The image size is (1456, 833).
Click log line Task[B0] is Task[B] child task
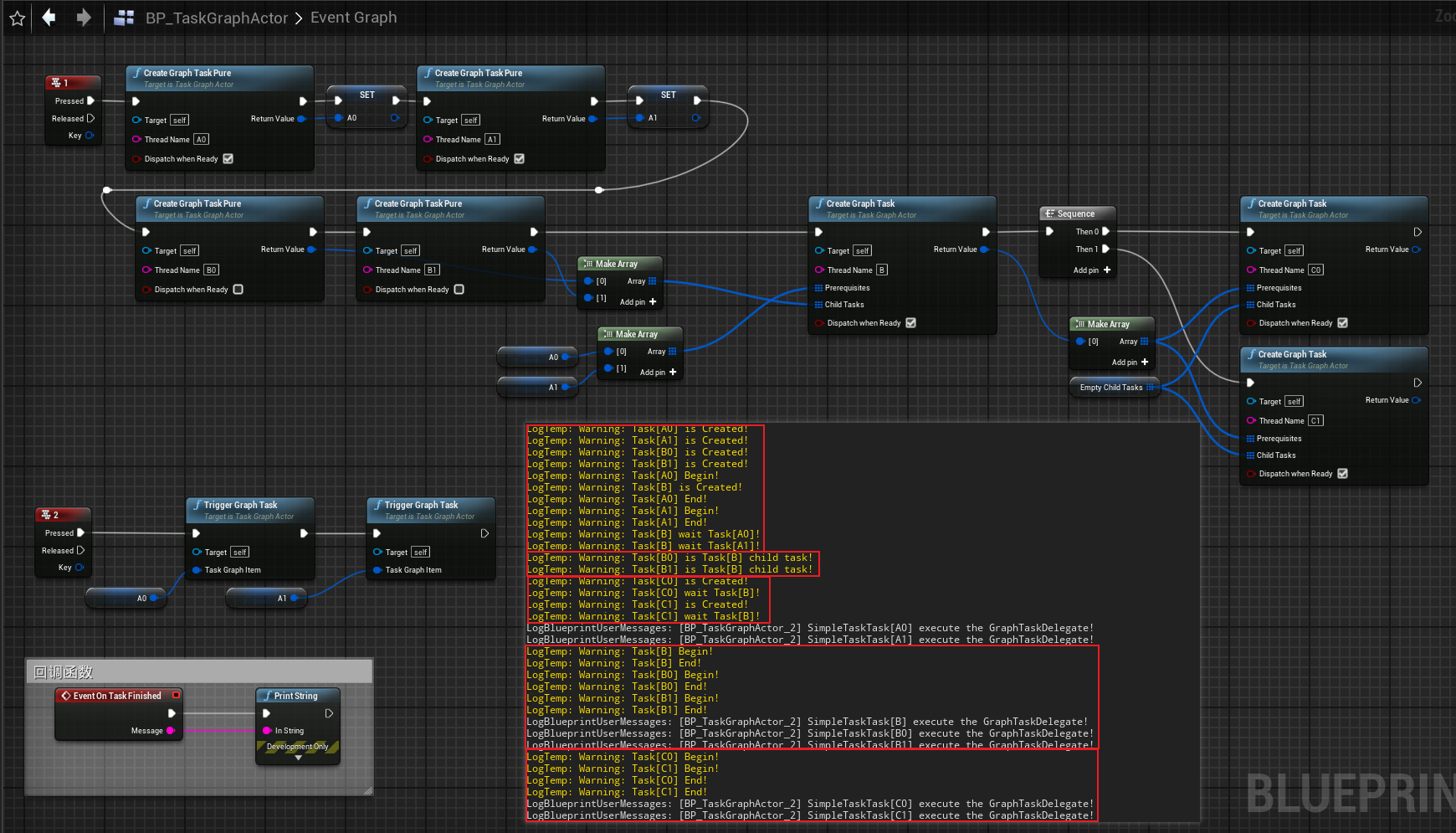click(670, 558)
